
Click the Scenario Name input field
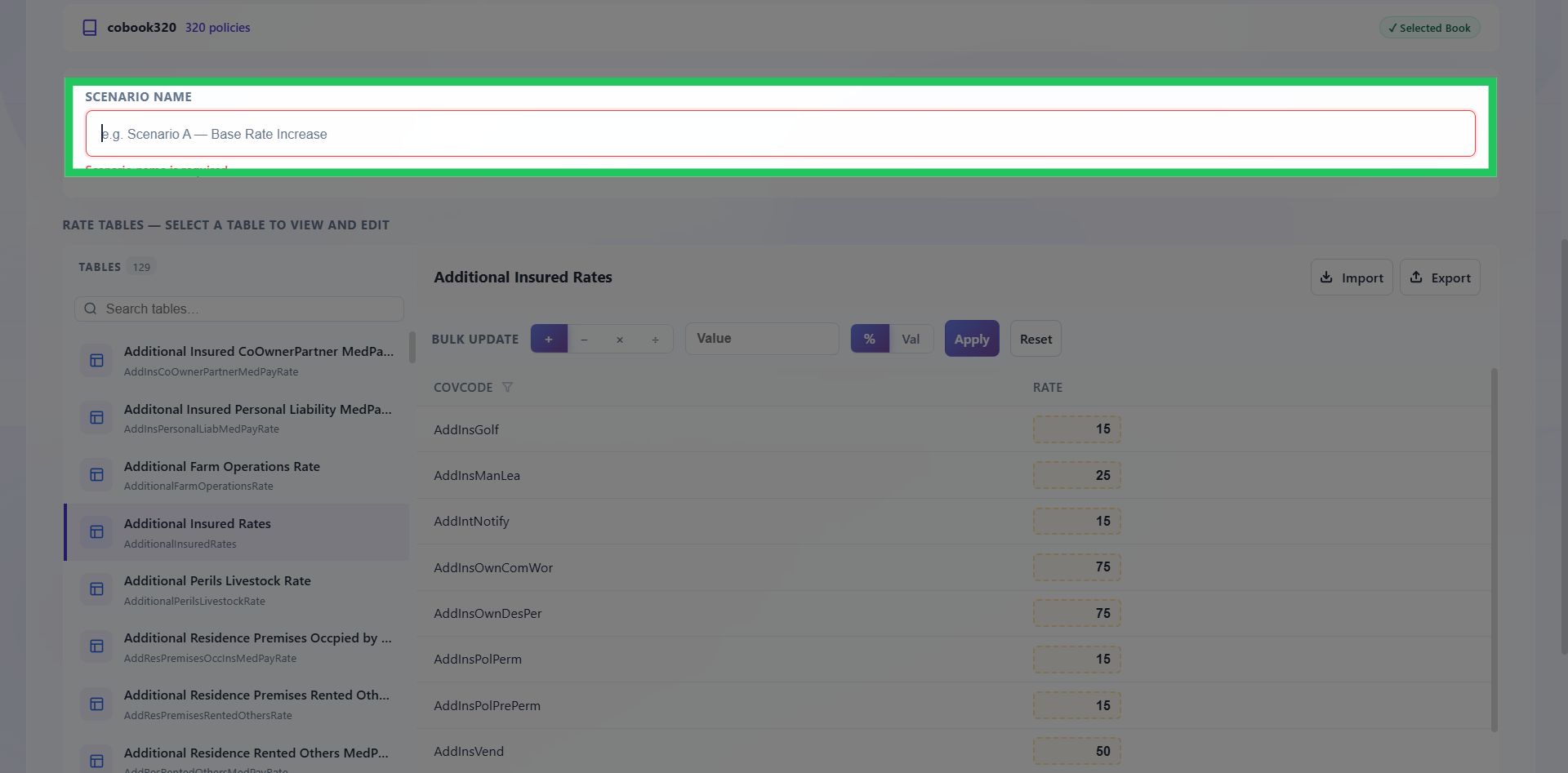point(780,134)
